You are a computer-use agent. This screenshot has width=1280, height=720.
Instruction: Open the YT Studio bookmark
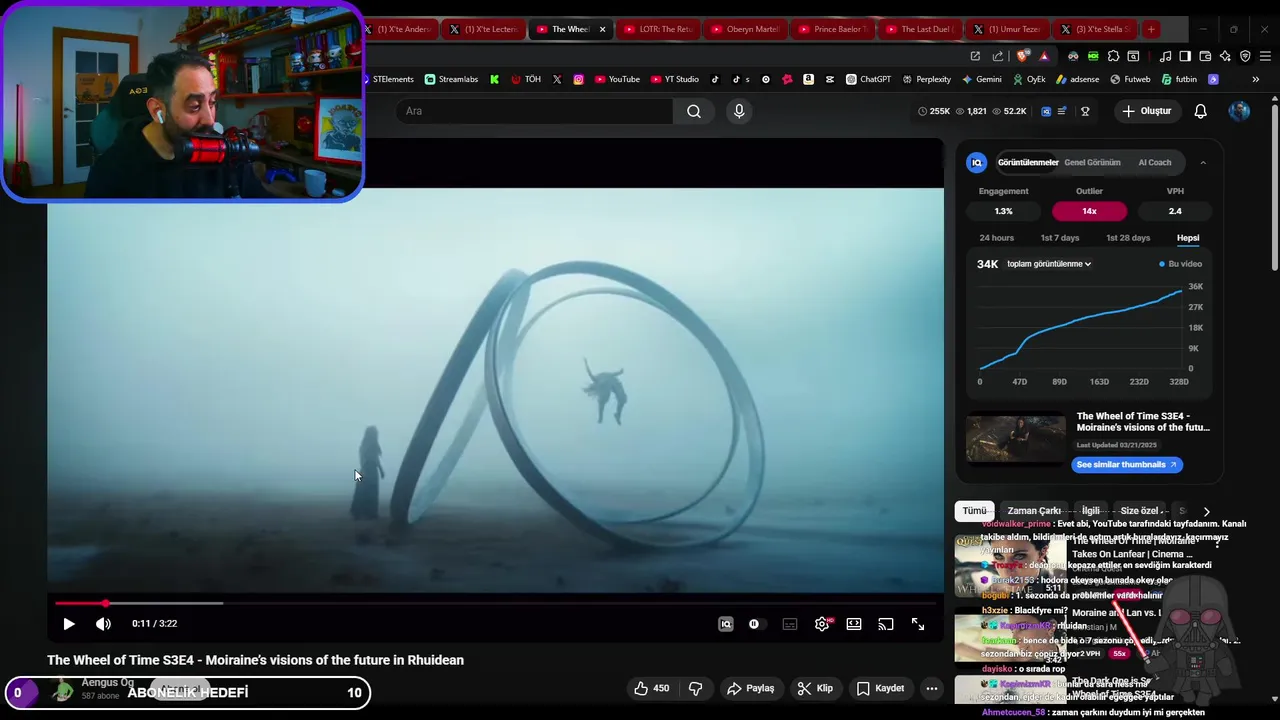675,79
